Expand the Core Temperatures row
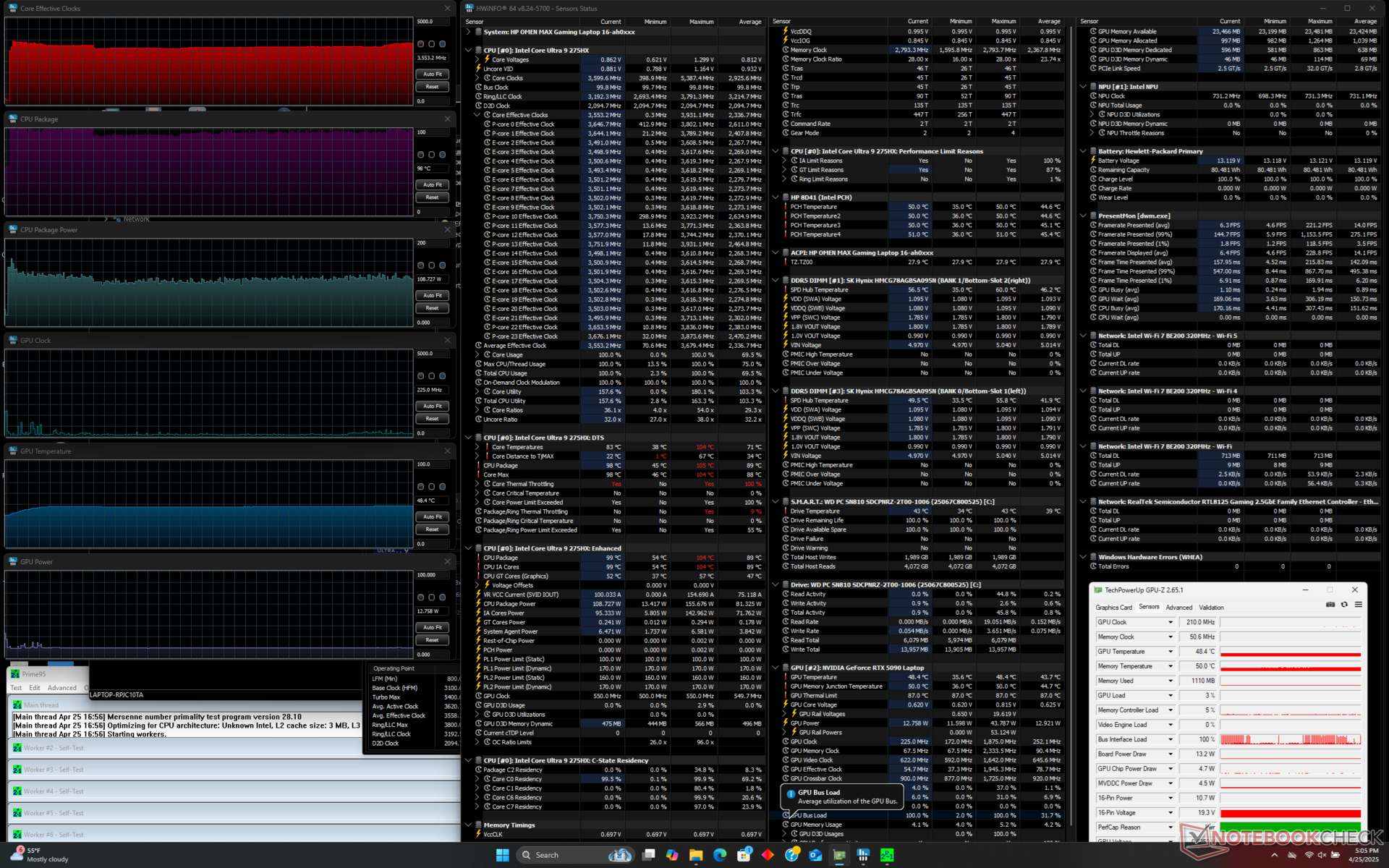The height and width of the screenshot is (868, 1389). 477,447
